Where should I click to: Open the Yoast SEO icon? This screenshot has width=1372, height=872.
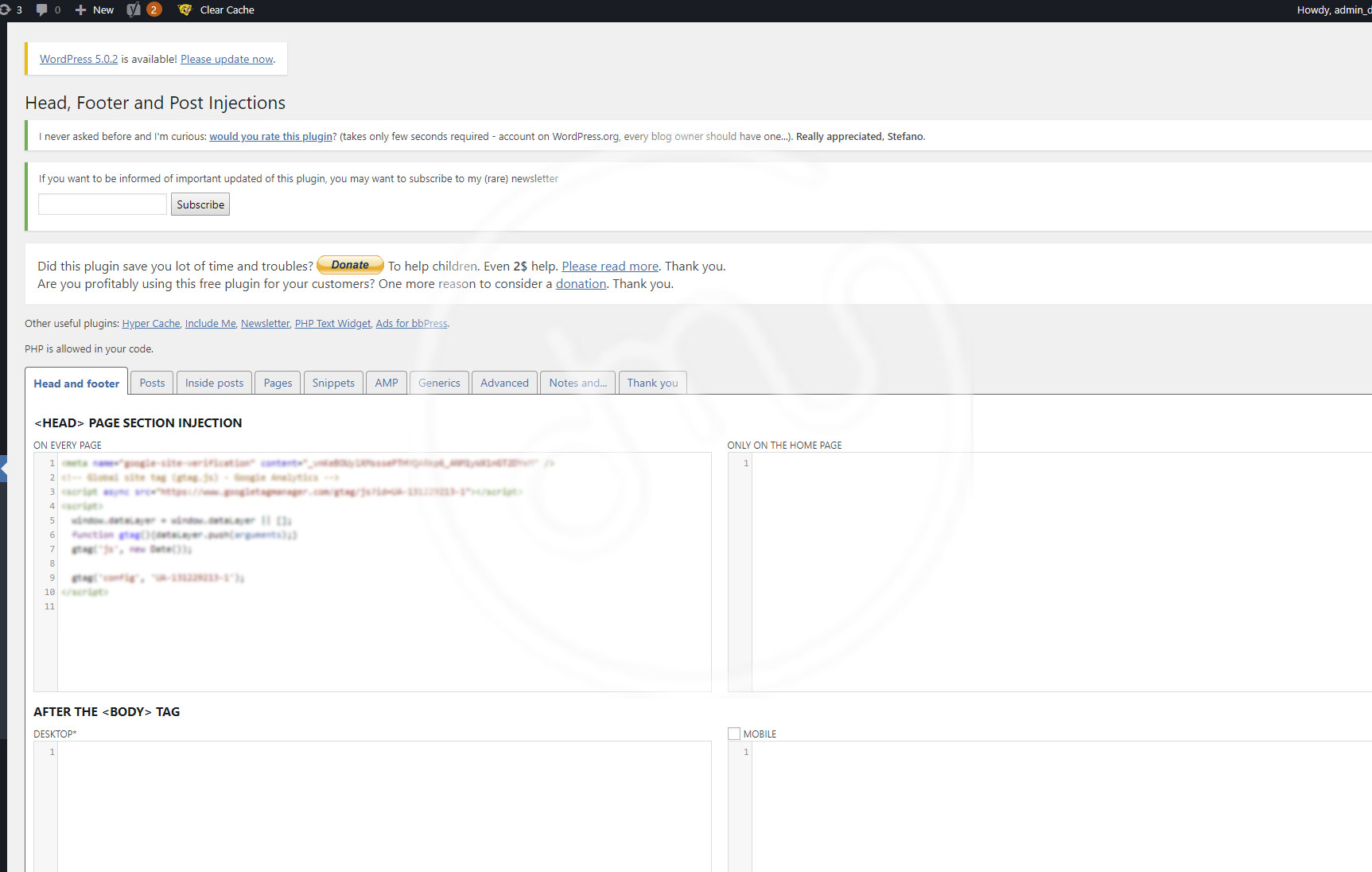click(x=134, y=10)
